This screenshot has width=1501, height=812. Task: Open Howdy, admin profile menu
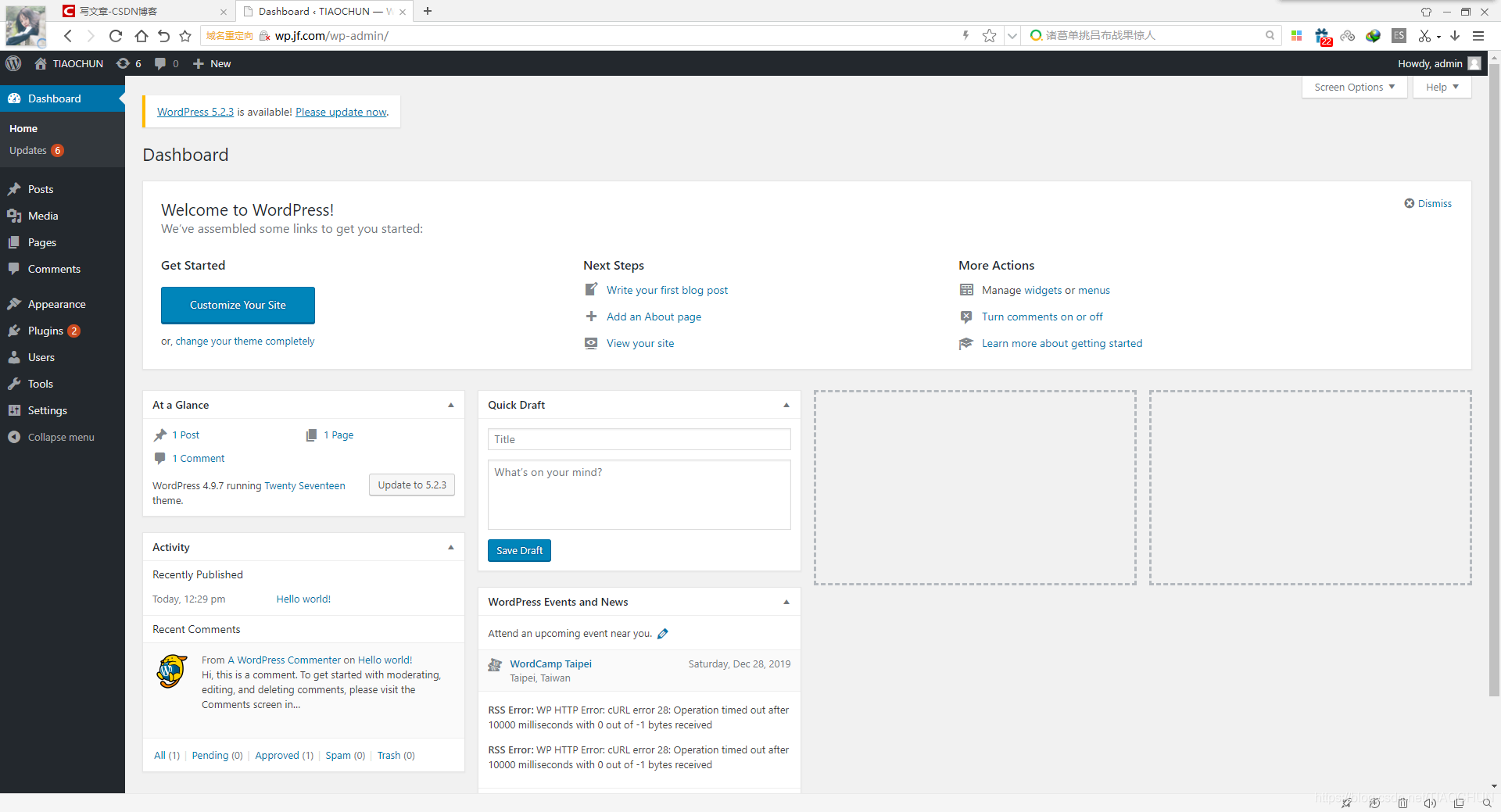tap(1438, 63)
